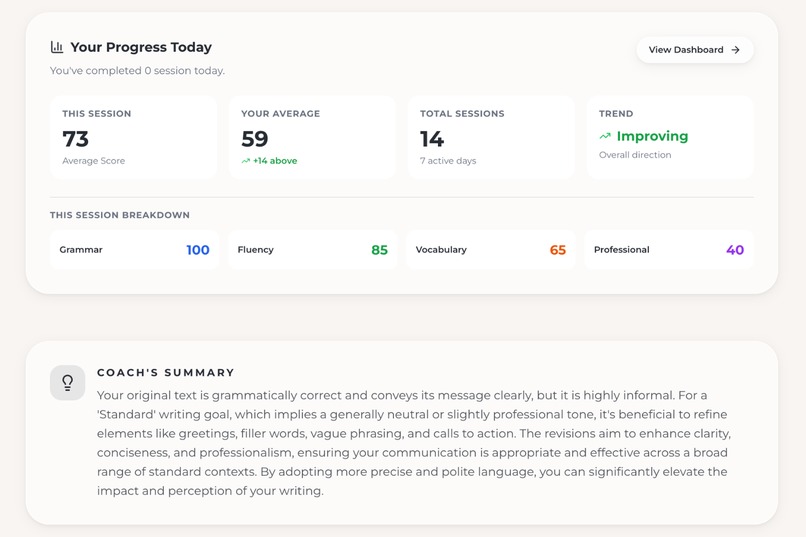Select the Total Sessions value 14
The width and height of the screenshot is (806, 537).
[x=432, y=139]
